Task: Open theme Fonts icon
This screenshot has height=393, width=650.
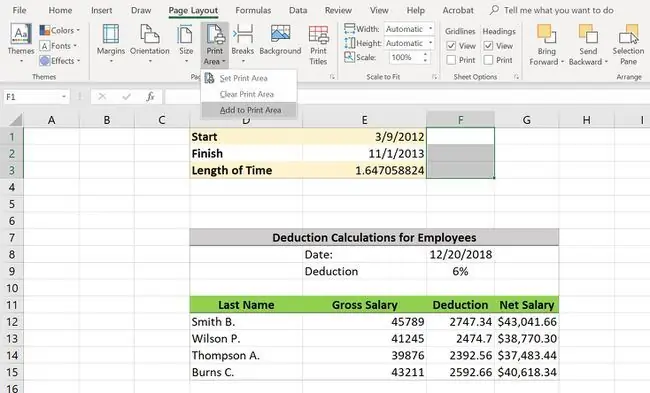Action: (x=44, y=46)
